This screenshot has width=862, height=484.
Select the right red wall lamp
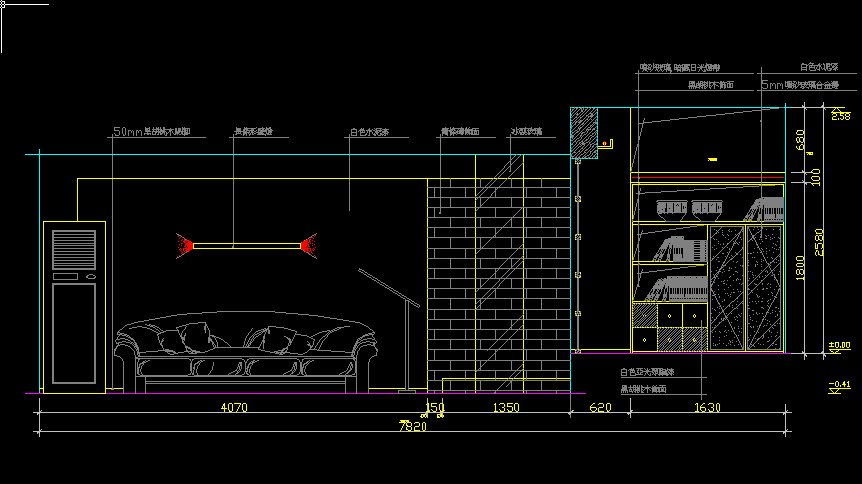coord(307,243)
